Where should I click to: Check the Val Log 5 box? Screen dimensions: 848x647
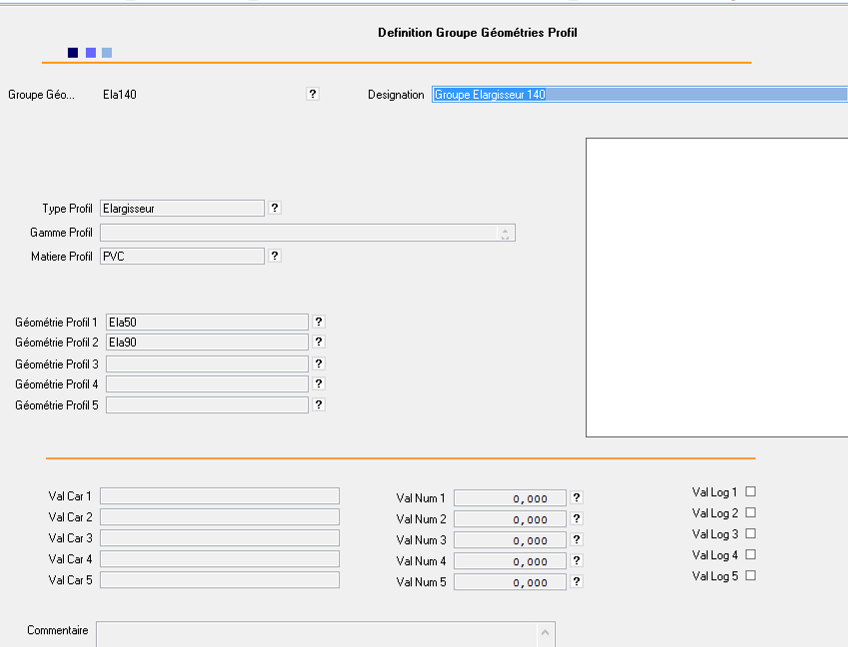(751, 575)
